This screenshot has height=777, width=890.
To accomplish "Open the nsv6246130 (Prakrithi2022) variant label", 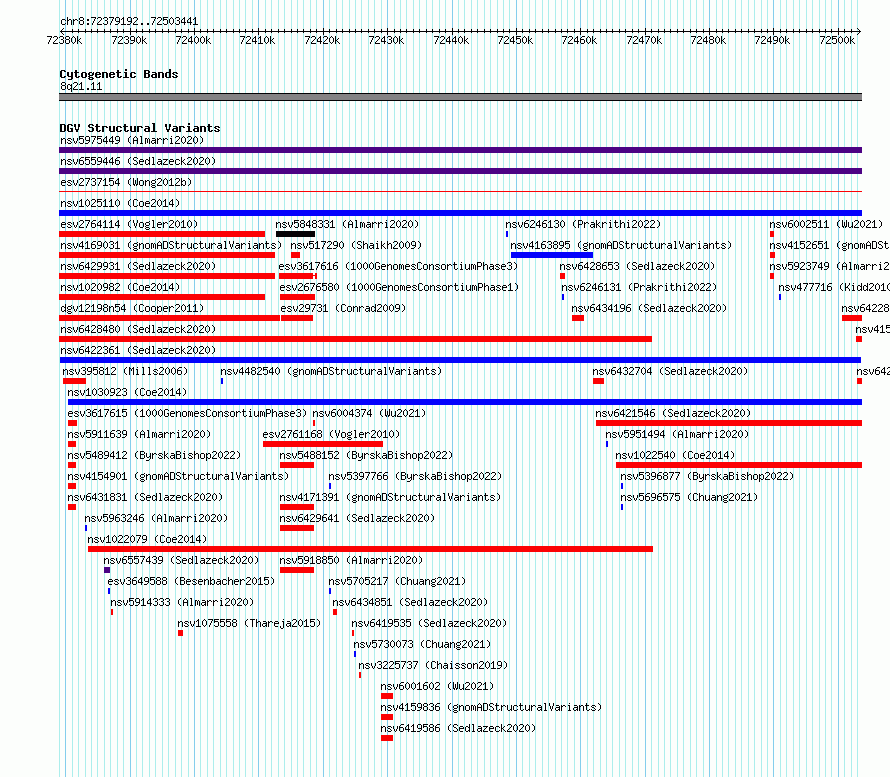I will 583,224.
